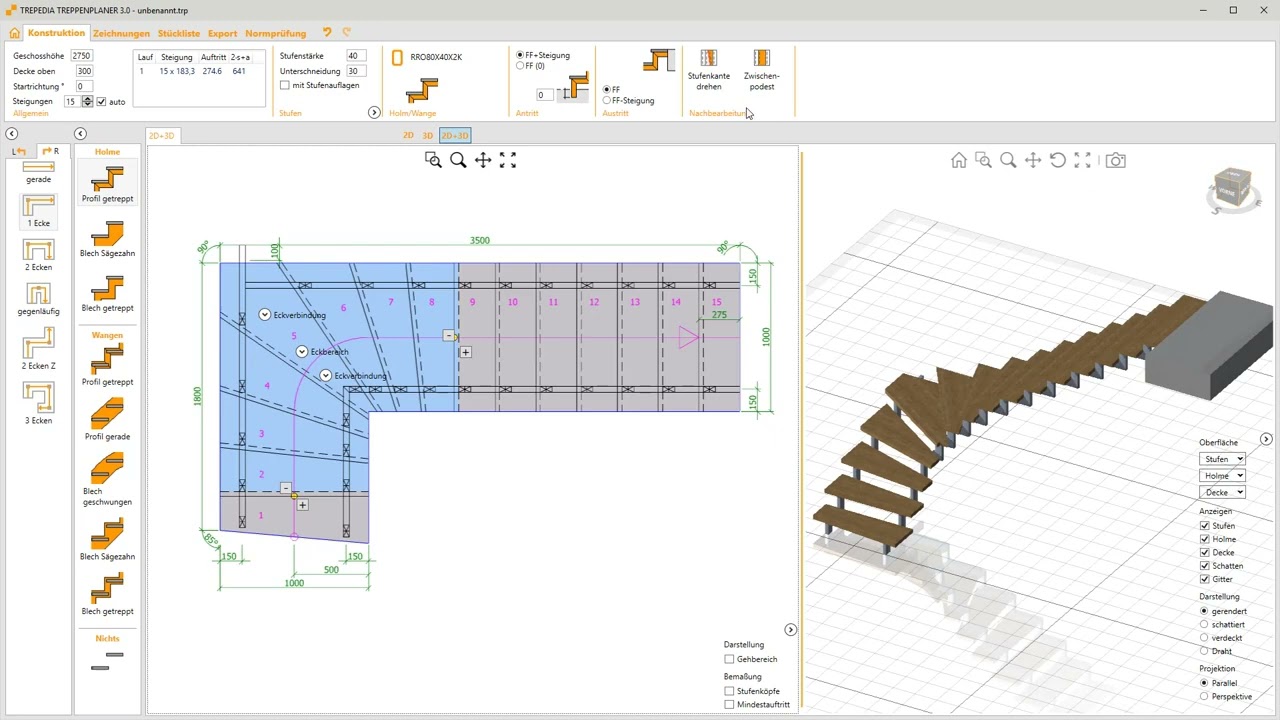Click magnifier zoom icon in 2D view
Image resolution: width=1280 pixels, height=720 pixels.
pos(458,160)
